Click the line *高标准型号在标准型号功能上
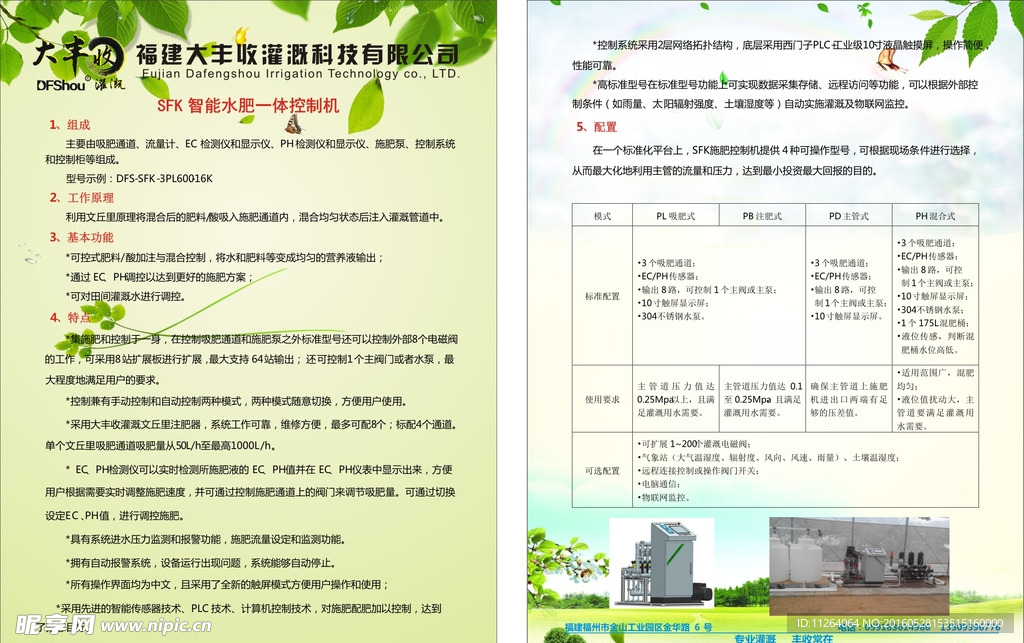 coord(786,85)
